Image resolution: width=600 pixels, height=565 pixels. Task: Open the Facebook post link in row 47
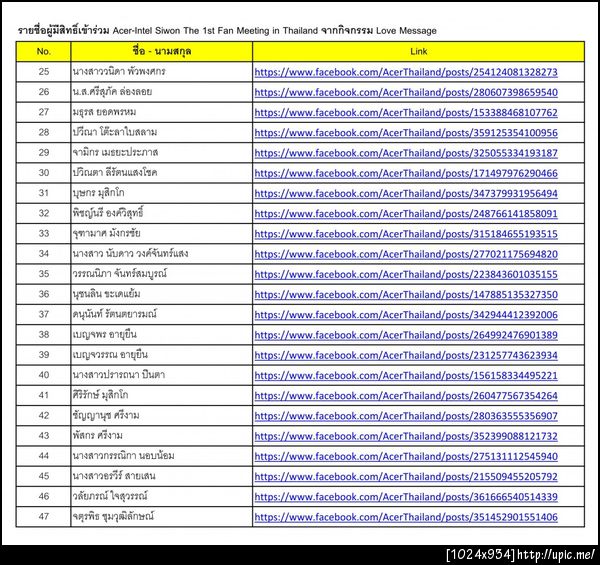(406, 517)
